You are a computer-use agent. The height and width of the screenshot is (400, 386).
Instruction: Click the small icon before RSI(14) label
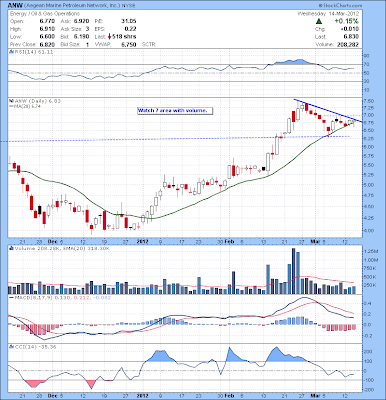pos(11,52)
